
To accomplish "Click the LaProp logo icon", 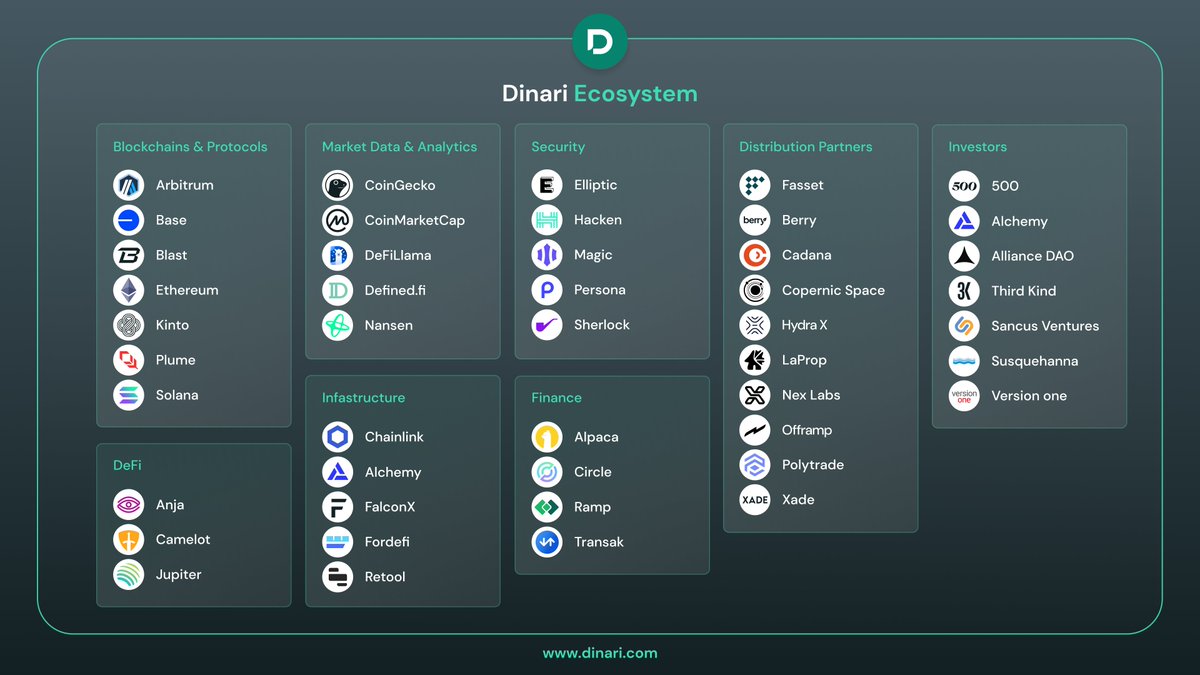I will click(755, 360).
